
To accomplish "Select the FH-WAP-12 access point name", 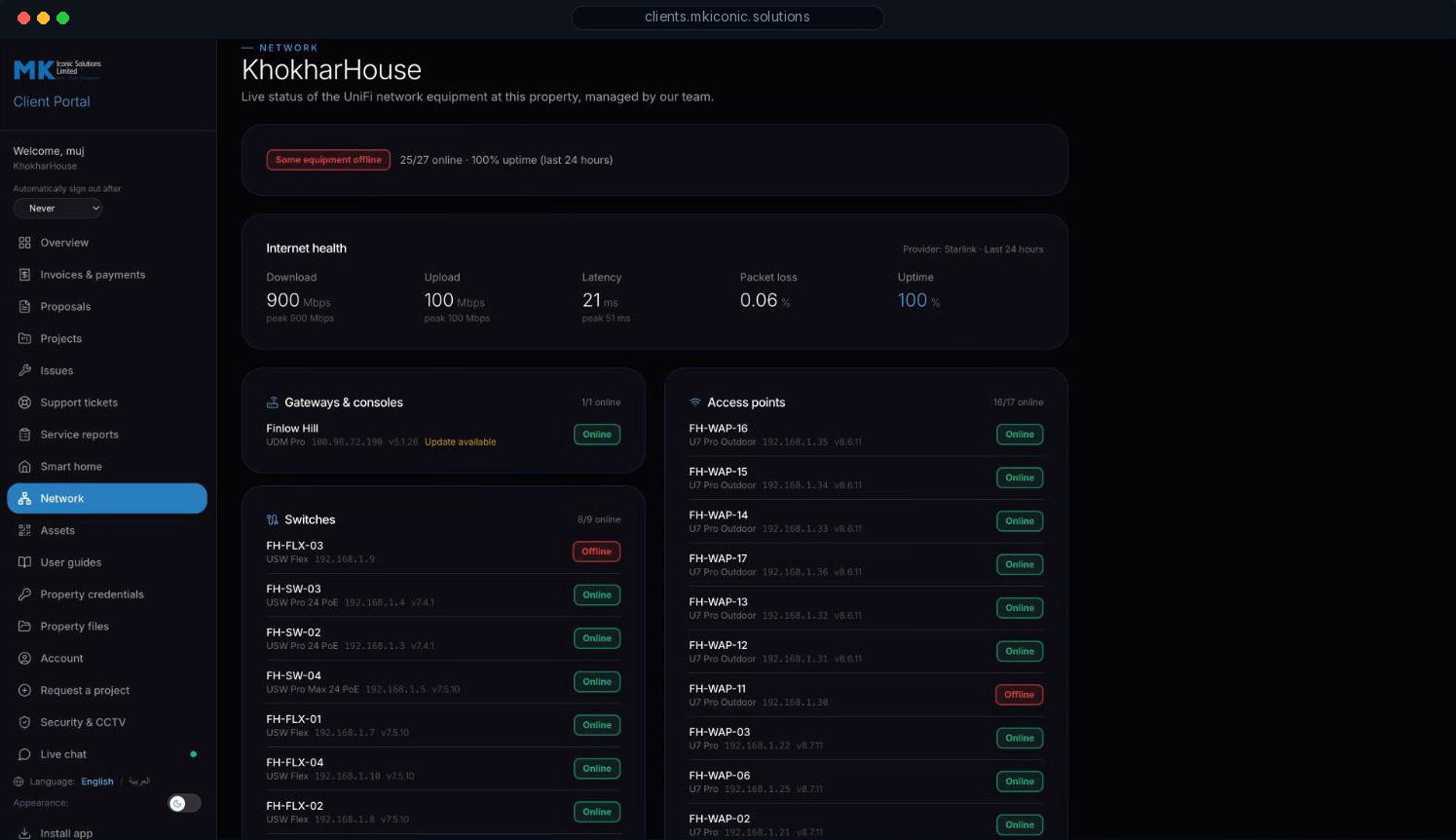I will pos(719,645).
